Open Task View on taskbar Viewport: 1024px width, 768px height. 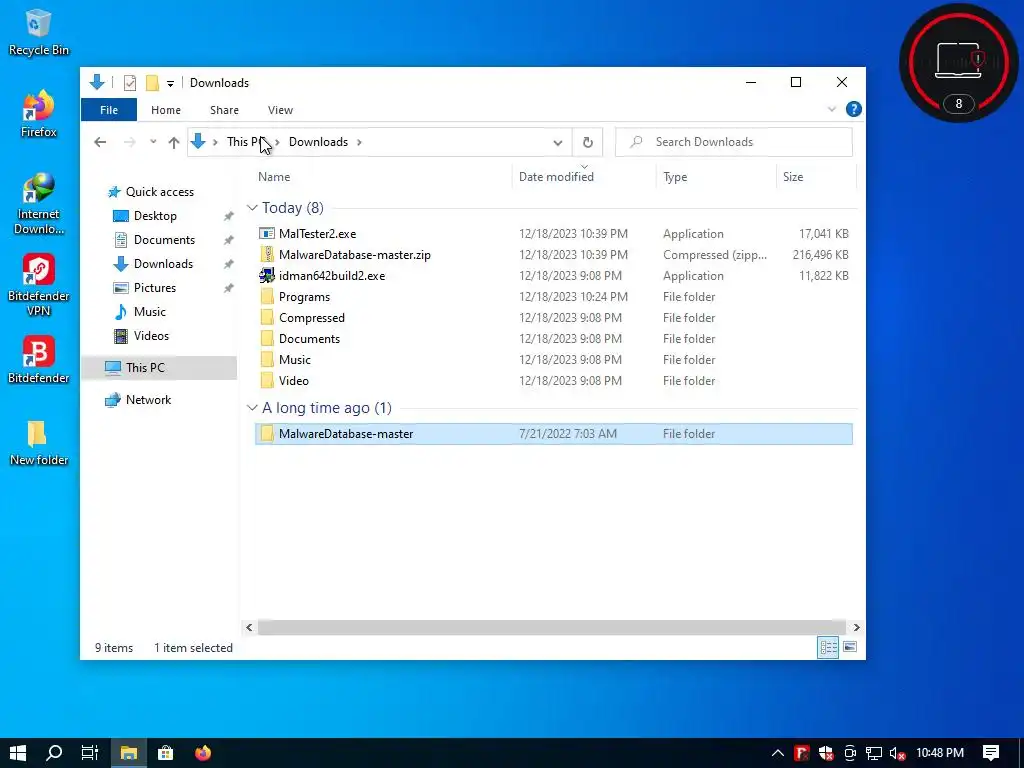click(89, 753)
